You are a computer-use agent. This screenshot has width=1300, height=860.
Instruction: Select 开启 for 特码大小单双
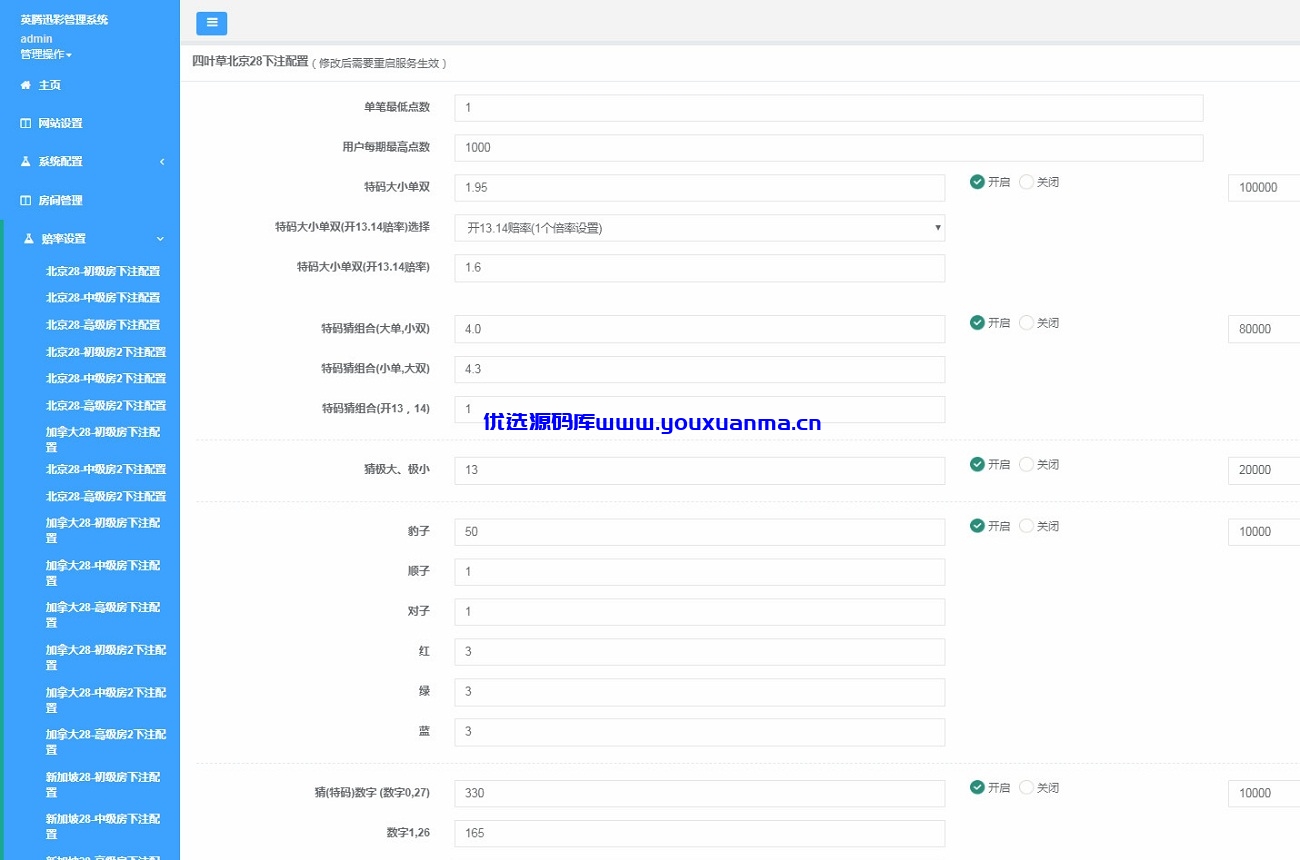click(977, 182)
